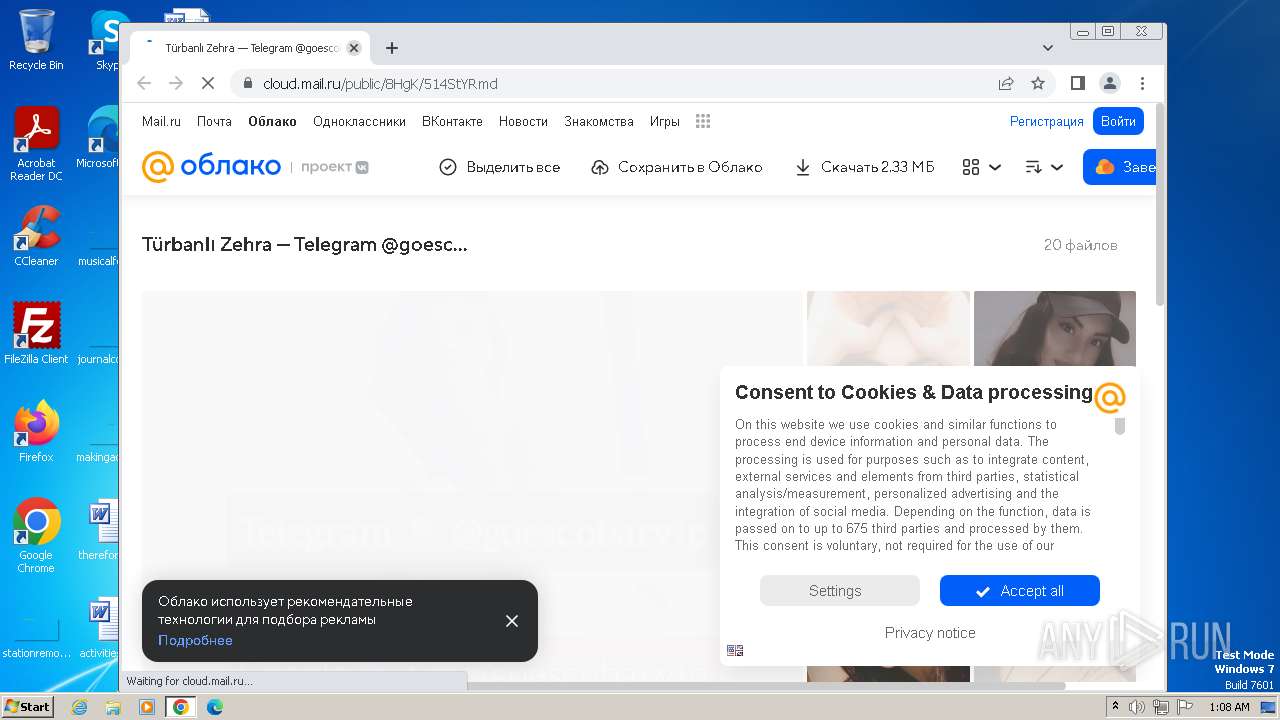This screenshot has height=720, width=1280.
Task: Open Google Chrome desktop icon
Action: coord(36,536)
